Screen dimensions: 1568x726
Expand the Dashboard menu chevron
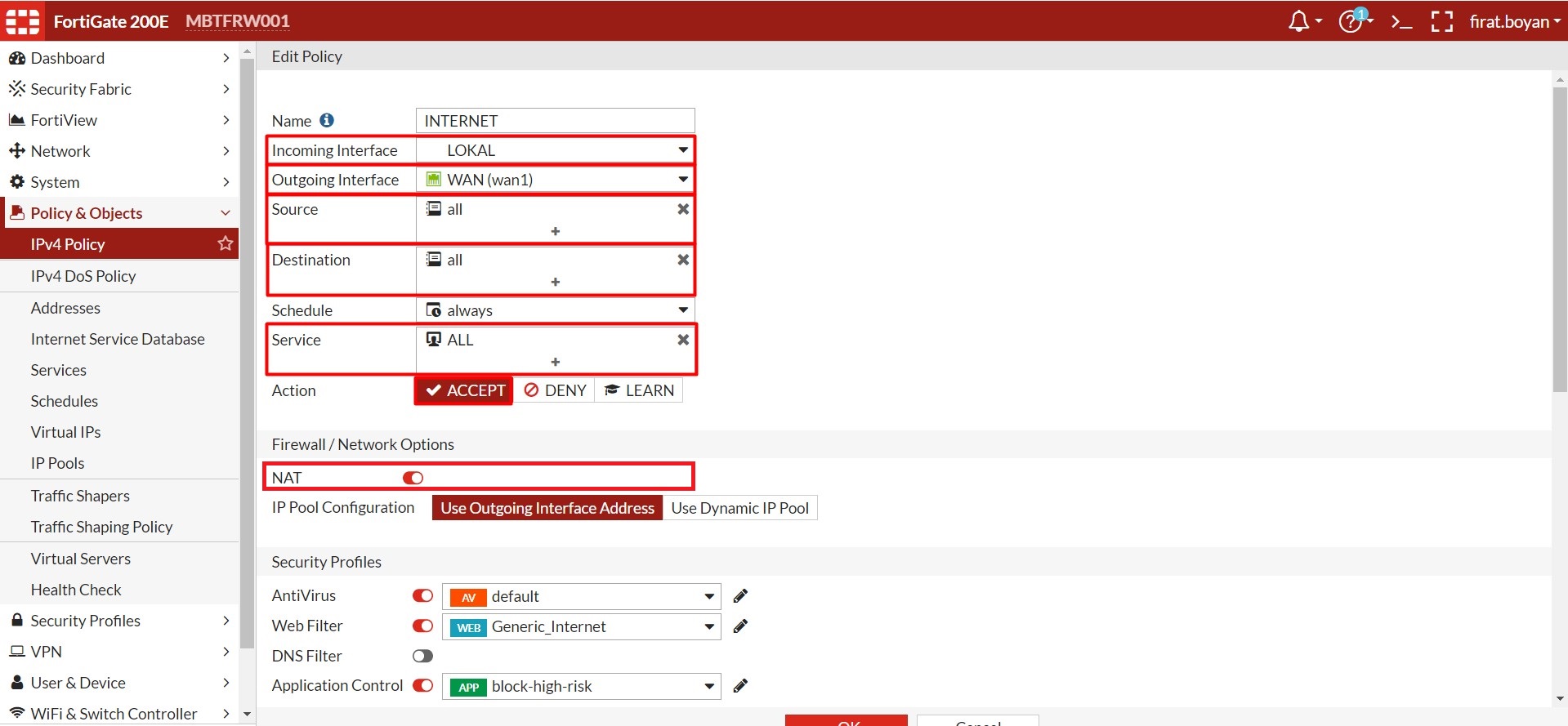(x=226, y=58)
